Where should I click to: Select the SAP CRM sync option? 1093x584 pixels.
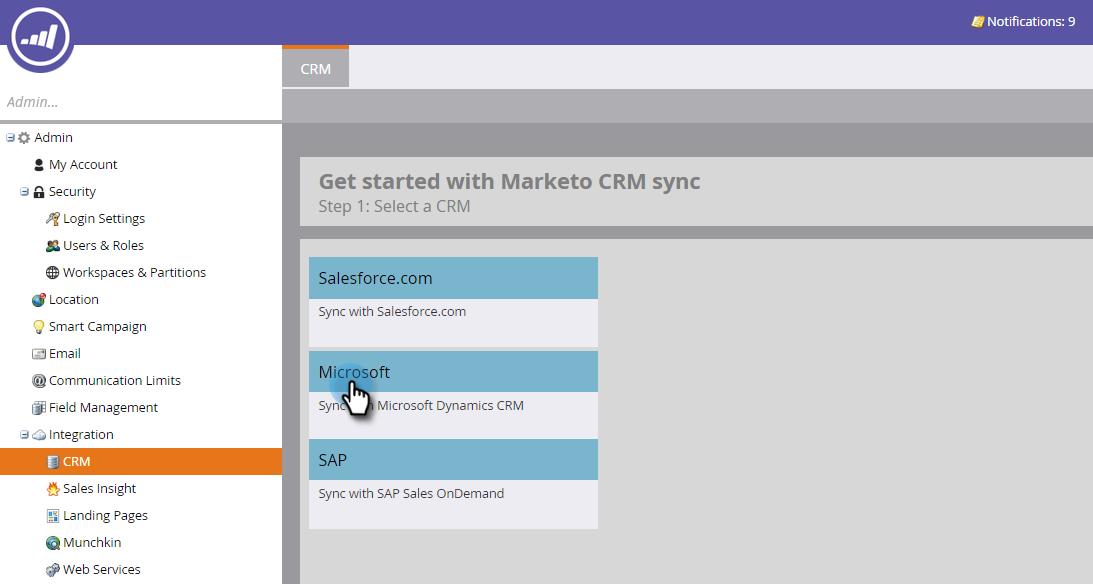pos(453,460)
